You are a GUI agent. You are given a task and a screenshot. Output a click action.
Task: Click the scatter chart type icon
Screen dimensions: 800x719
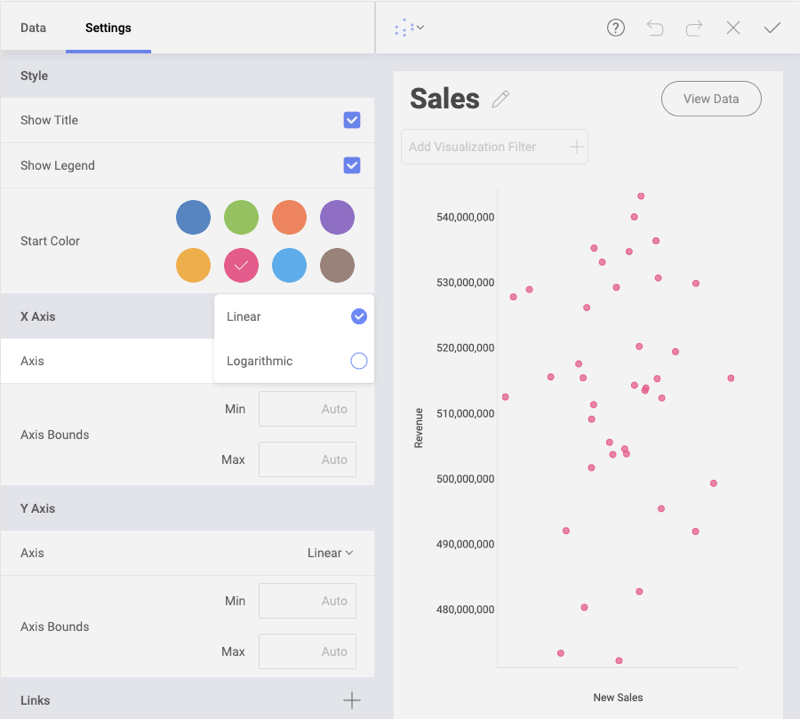click(403, 28)
